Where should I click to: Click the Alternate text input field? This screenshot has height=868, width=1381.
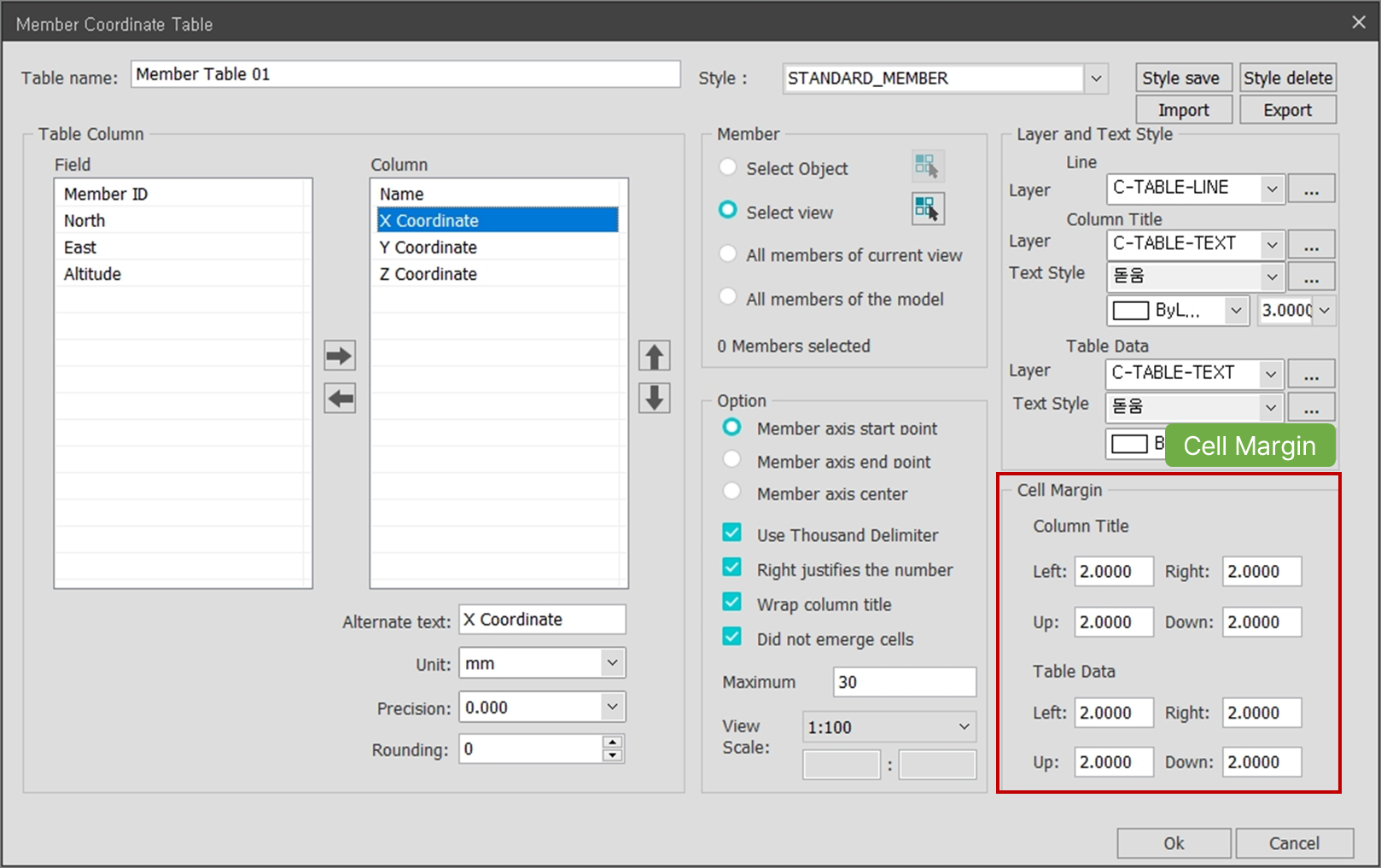pyautogui.click(x=542, y=620)
